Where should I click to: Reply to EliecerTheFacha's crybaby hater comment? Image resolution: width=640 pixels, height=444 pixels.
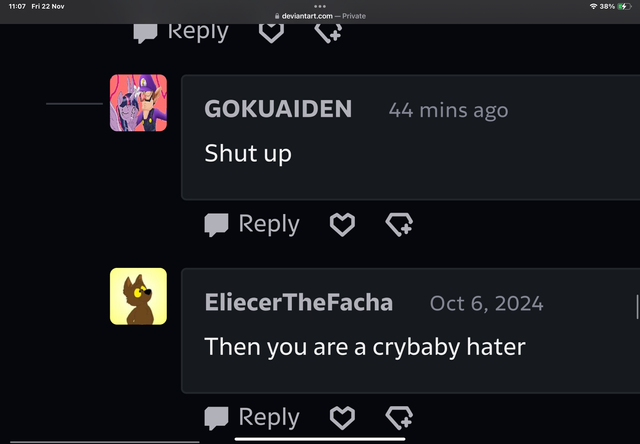click(x=252, y=418)
